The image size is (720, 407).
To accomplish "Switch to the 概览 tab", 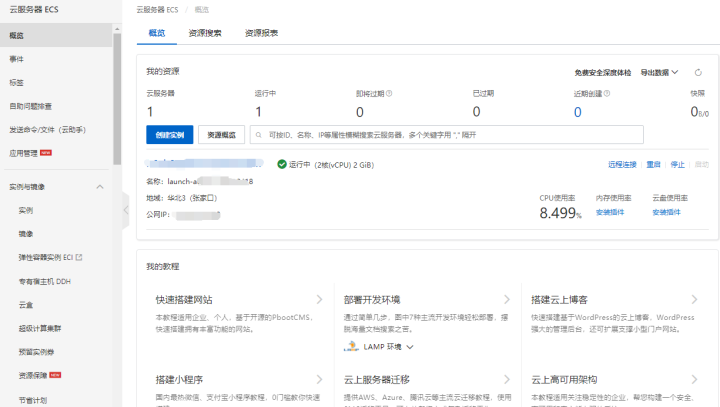I will (x=157, y=33).
